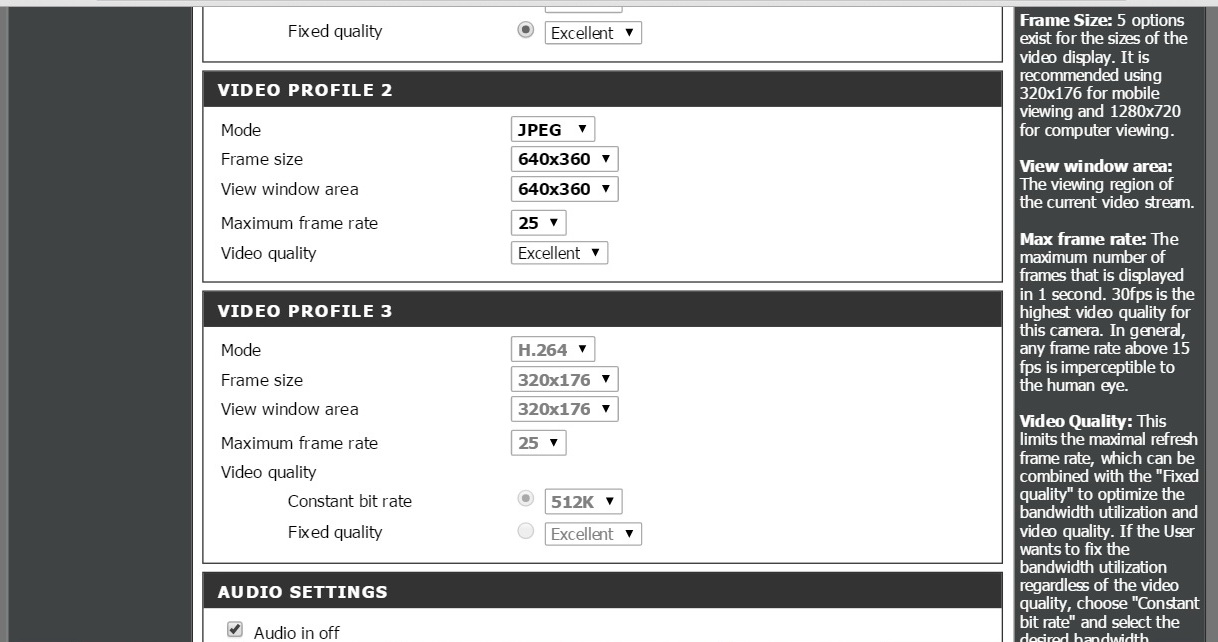
Task: Open Video Profile 3 Mode H.264 dropdown
Action: click(x=553, y=350)
